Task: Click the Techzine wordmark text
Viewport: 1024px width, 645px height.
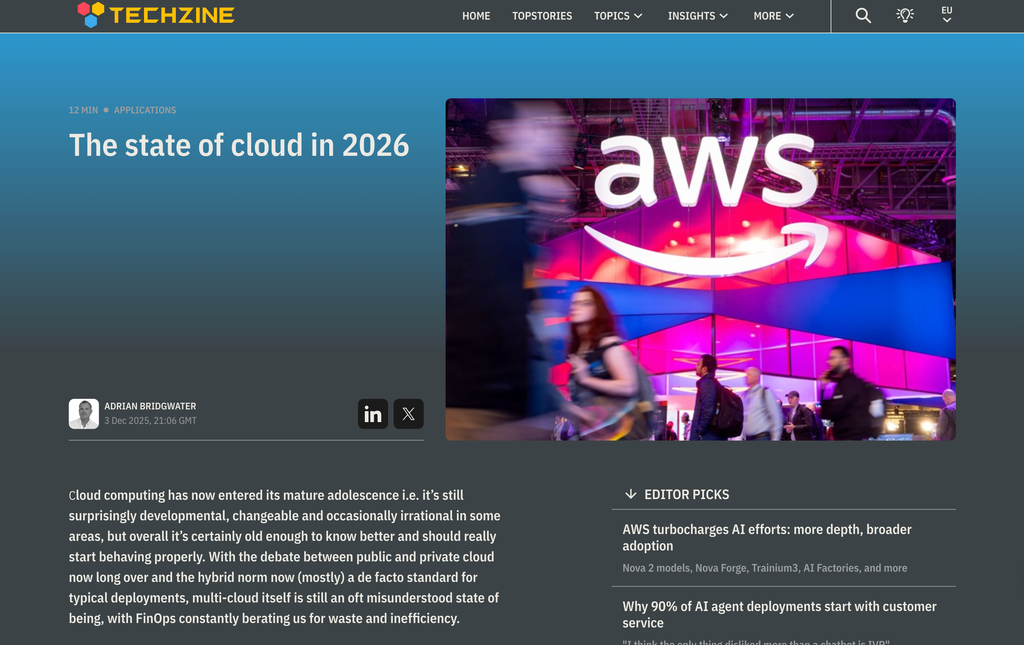Action: (x=172, y=15)
